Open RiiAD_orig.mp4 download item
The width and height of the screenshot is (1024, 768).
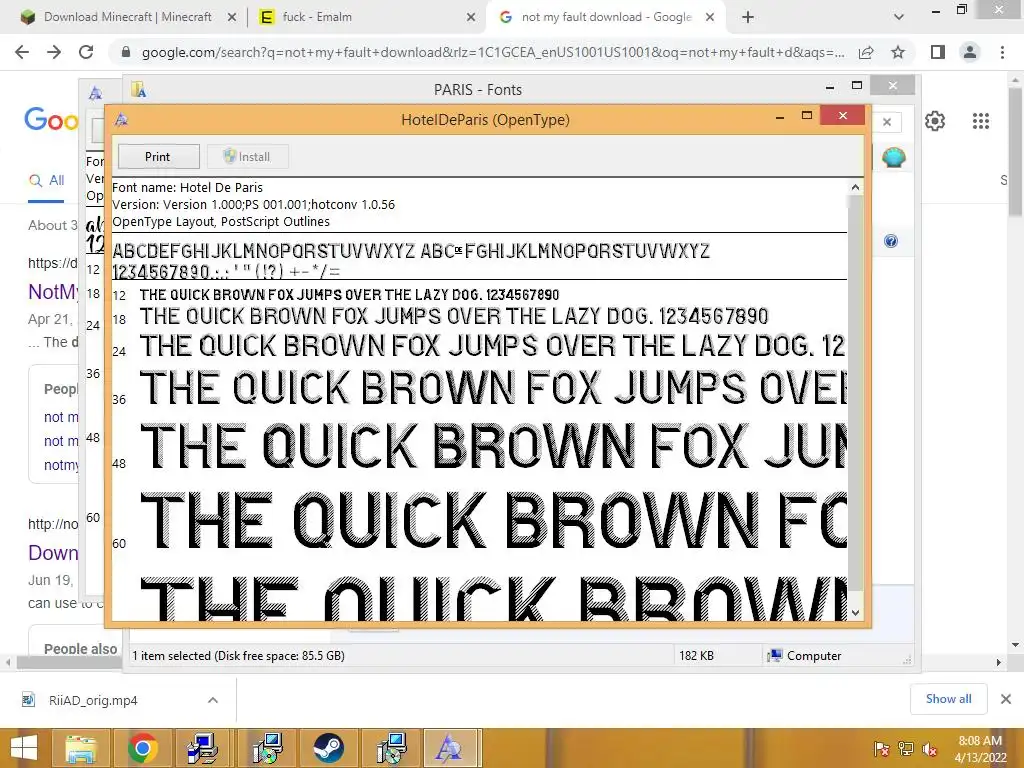93,701
